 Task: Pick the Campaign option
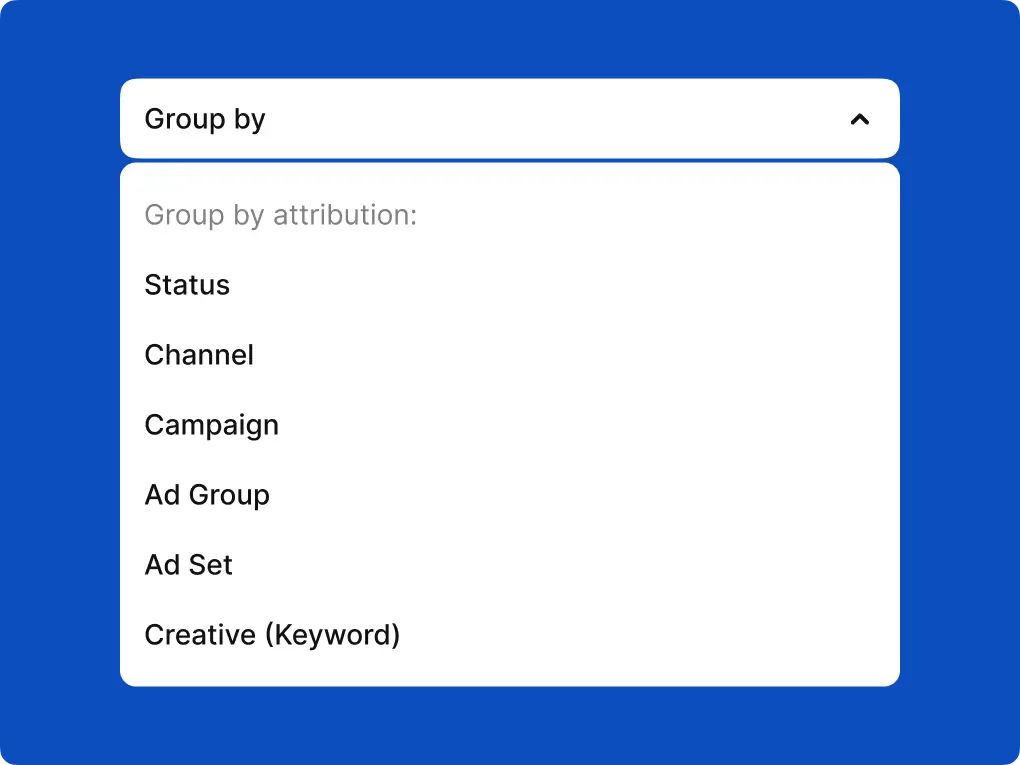pos(211,426)
